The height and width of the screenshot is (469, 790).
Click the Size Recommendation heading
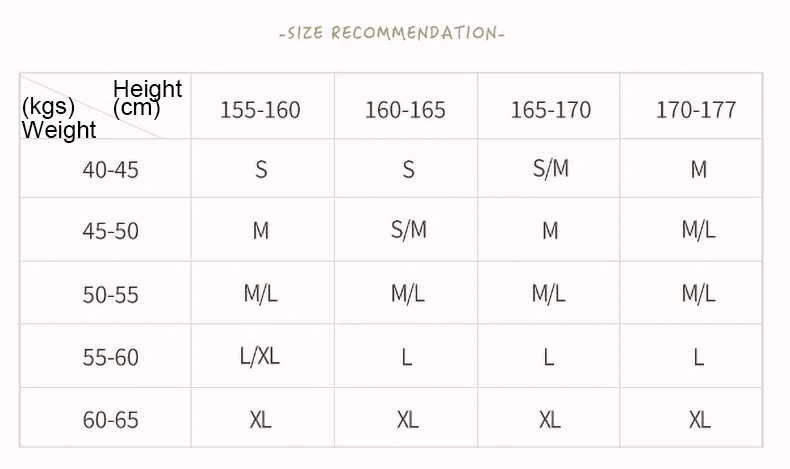click(x=392, y=33)
